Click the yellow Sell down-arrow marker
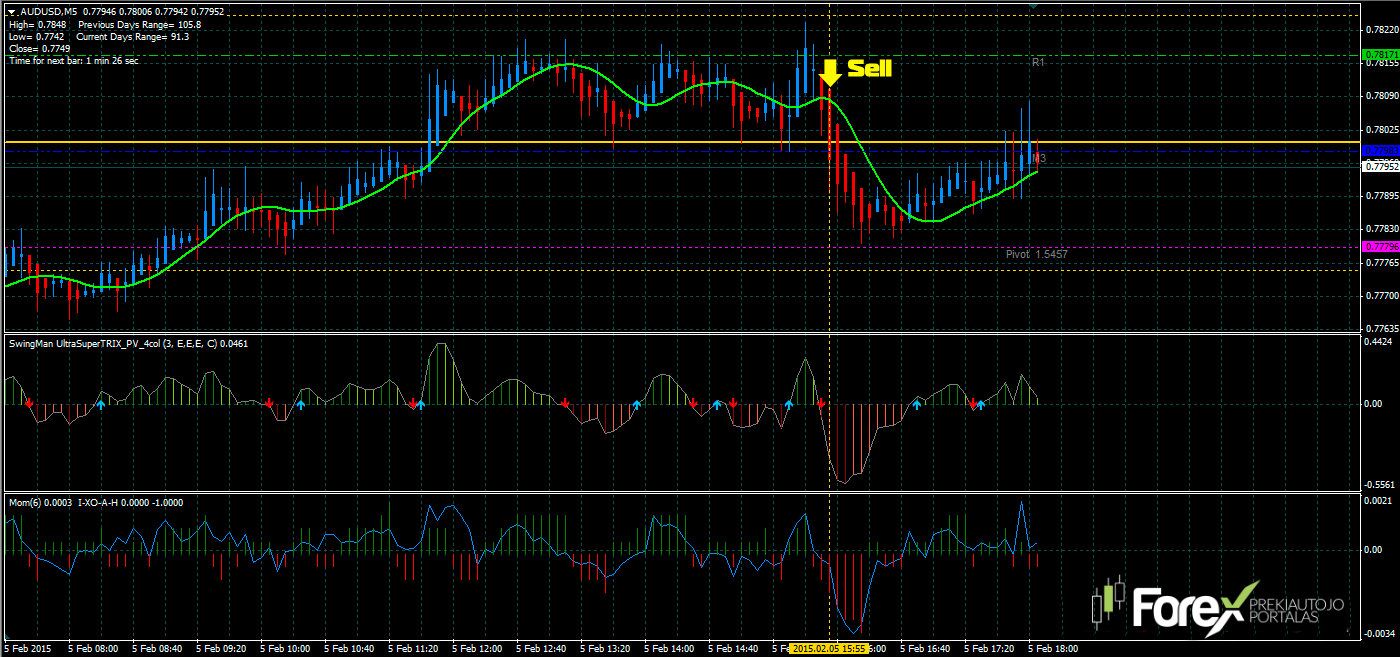Image resolution: width=1400 pixels, height=657 pixels. pyautogui.click(x=829, y=72)
